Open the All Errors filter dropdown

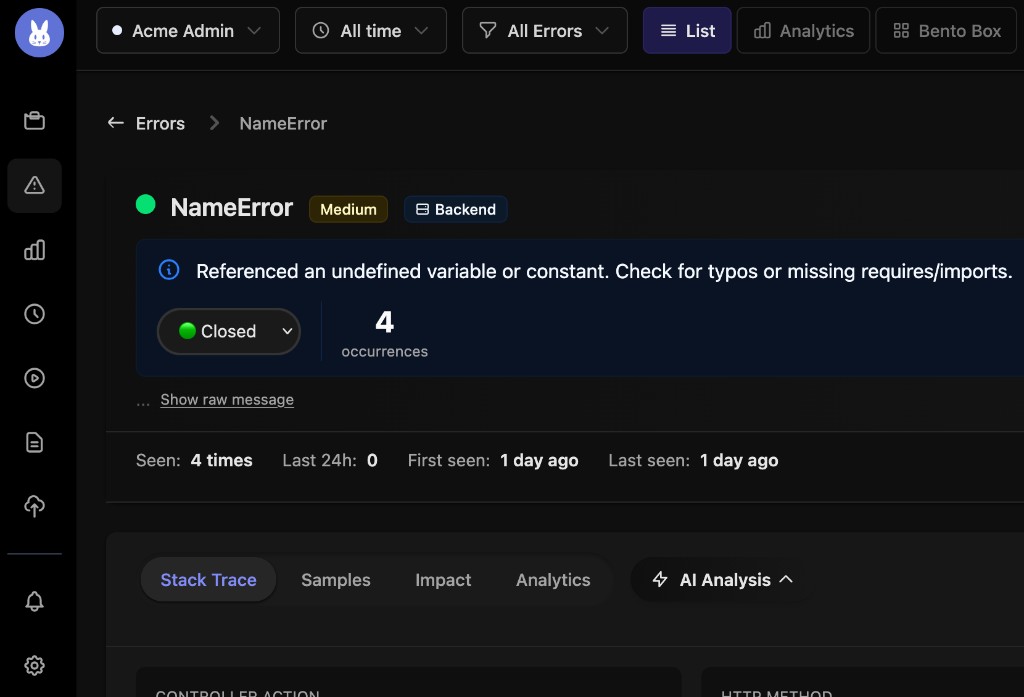pyautogui.click(x=545, y=30)
